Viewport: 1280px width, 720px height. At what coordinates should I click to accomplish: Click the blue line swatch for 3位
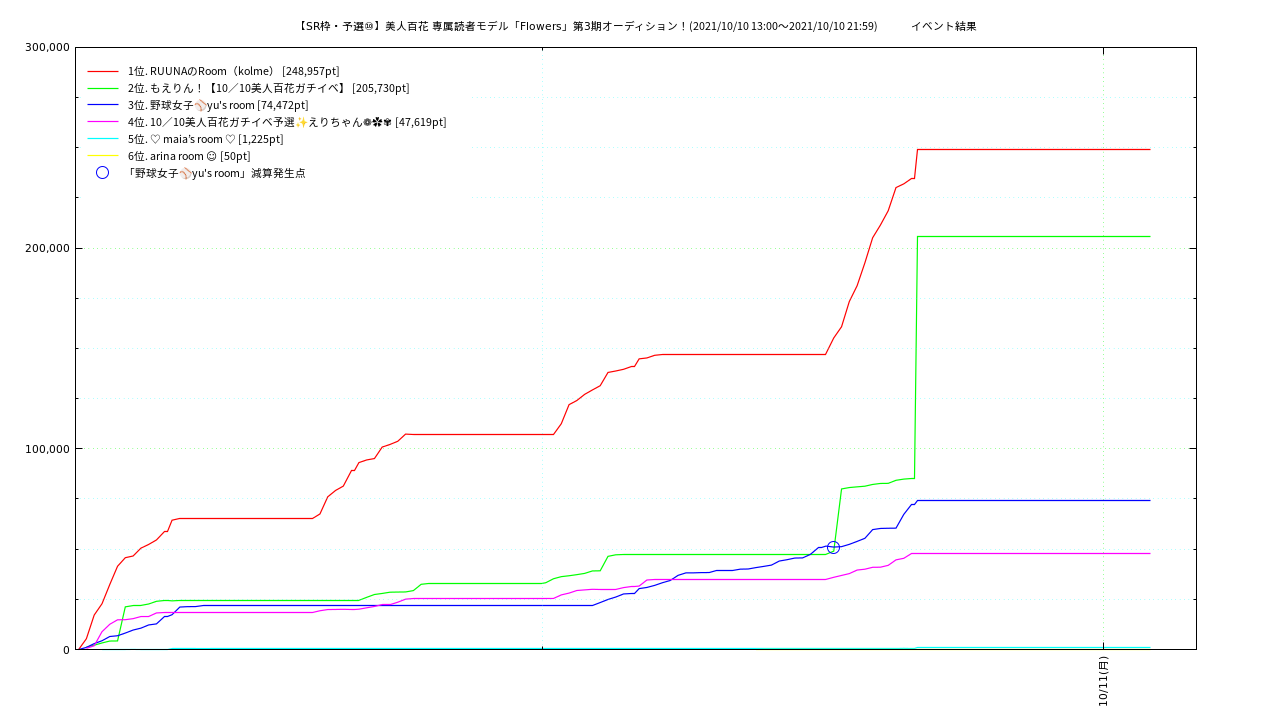[x=103, y=105]
